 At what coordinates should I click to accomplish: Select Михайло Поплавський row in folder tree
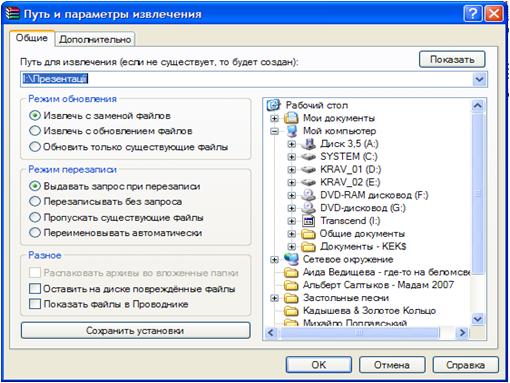(355, 322)
